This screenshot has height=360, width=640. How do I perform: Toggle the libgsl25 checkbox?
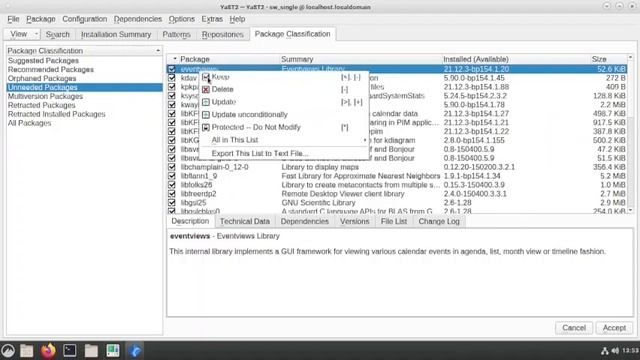[172, 203]
